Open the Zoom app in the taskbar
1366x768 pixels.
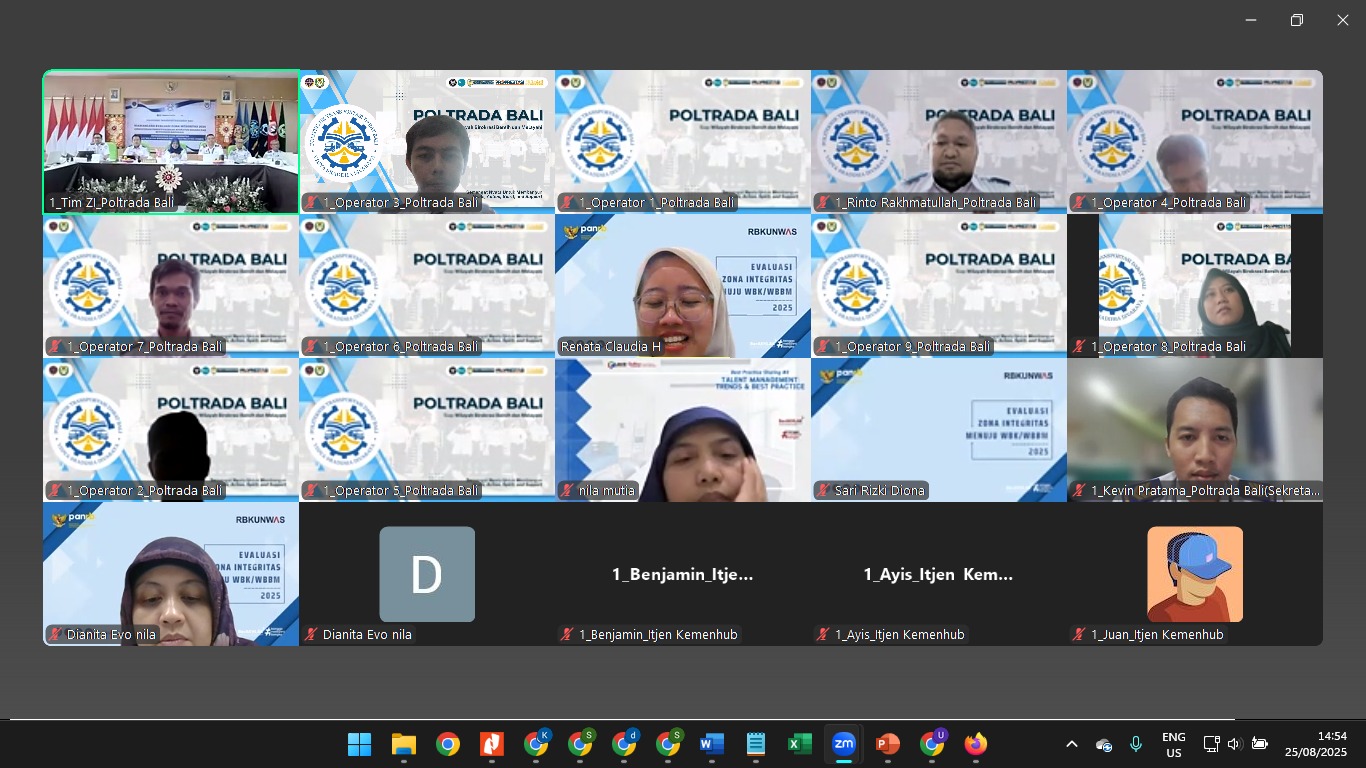tap(844, 744)
